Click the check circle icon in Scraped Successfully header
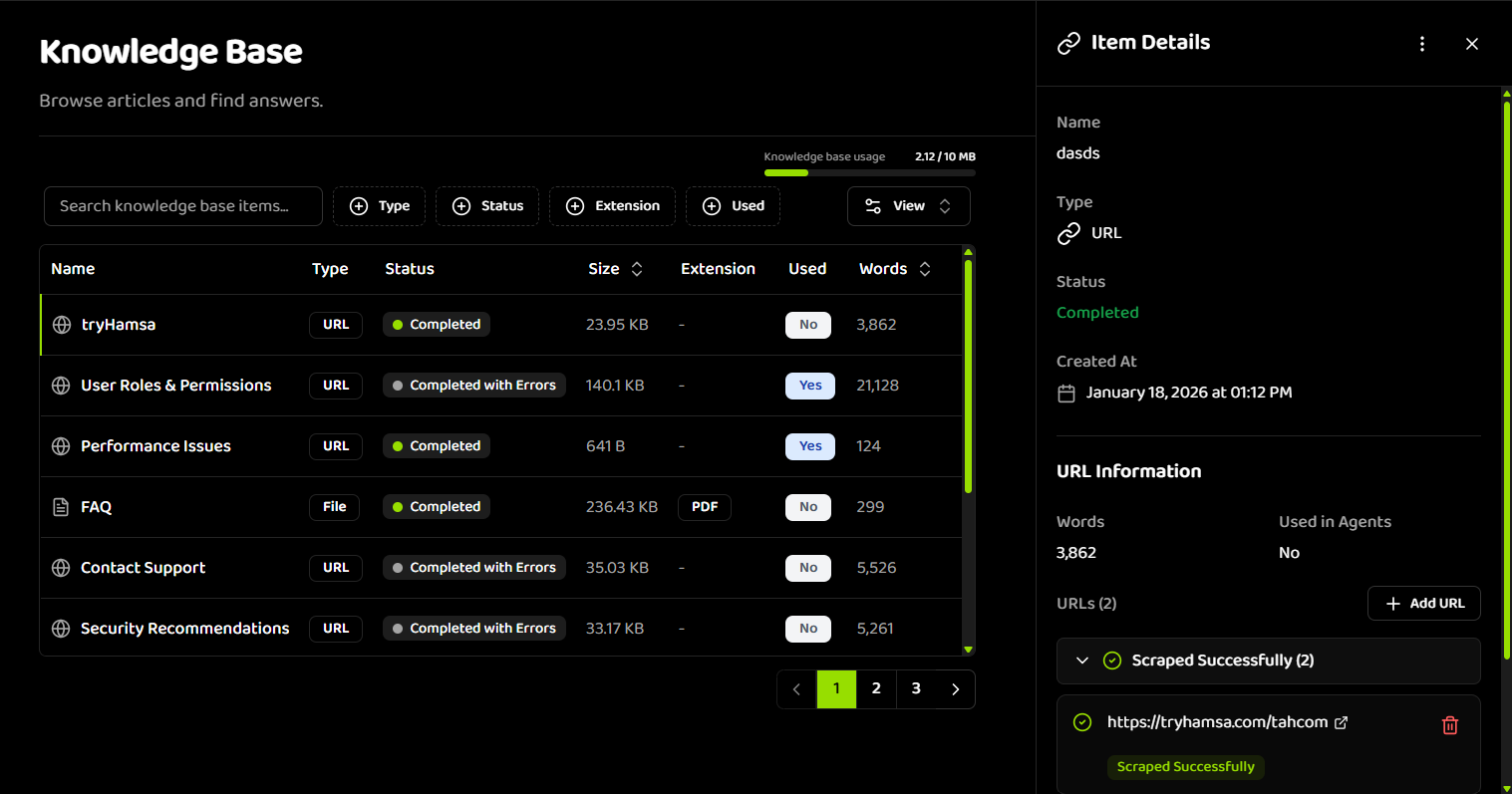1512x794 pixels. click(1112, 661)
